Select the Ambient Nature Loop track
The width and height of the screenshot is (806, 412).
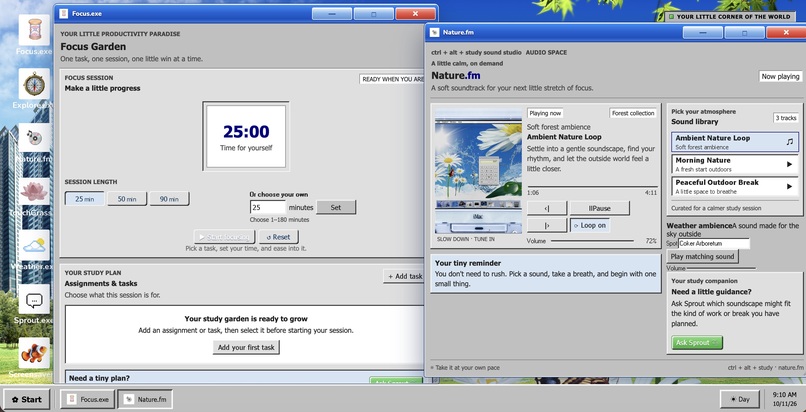point(735,142)
